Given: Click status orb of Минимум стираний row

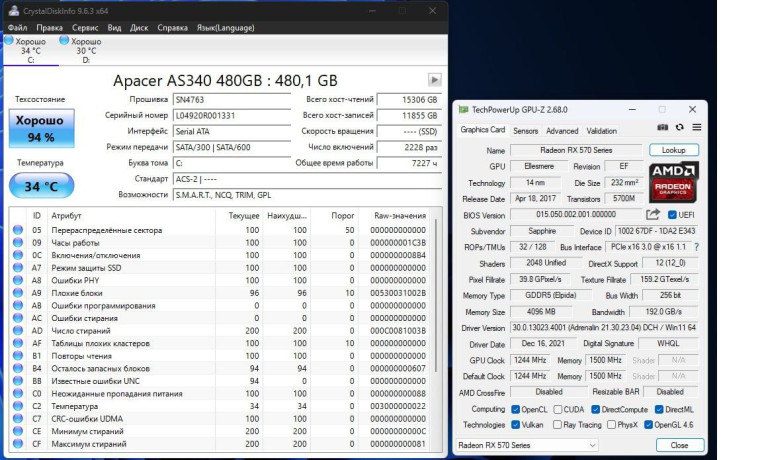Looking at the screenshot, I should [18, 431].
